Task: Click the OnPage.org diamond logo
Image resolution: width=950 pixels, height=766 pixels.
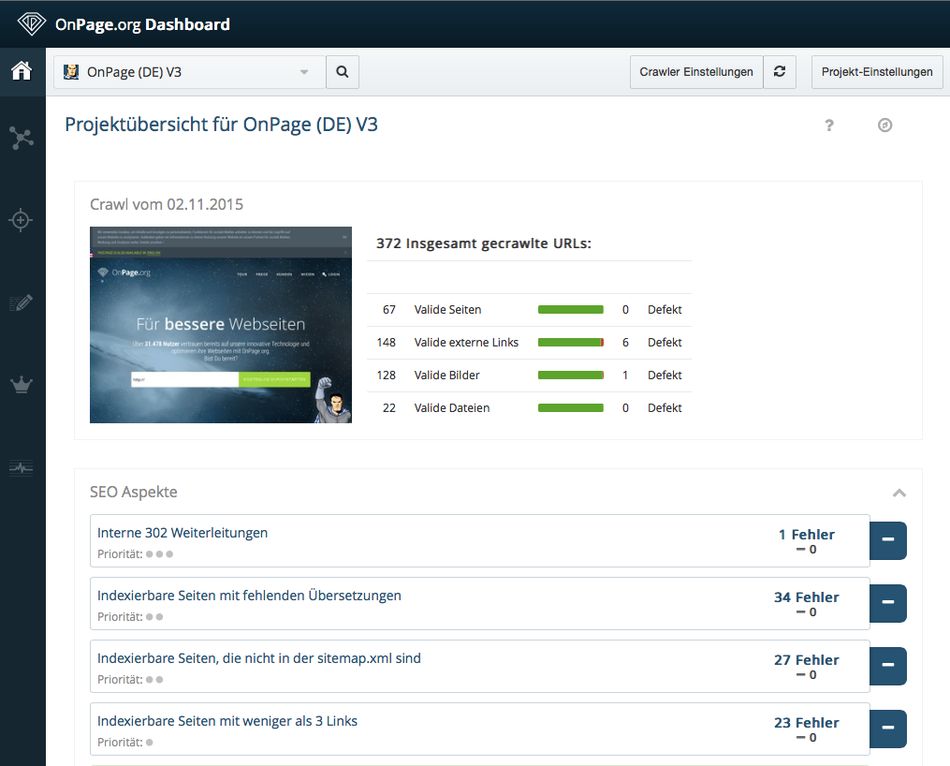Action: (32, 24)
